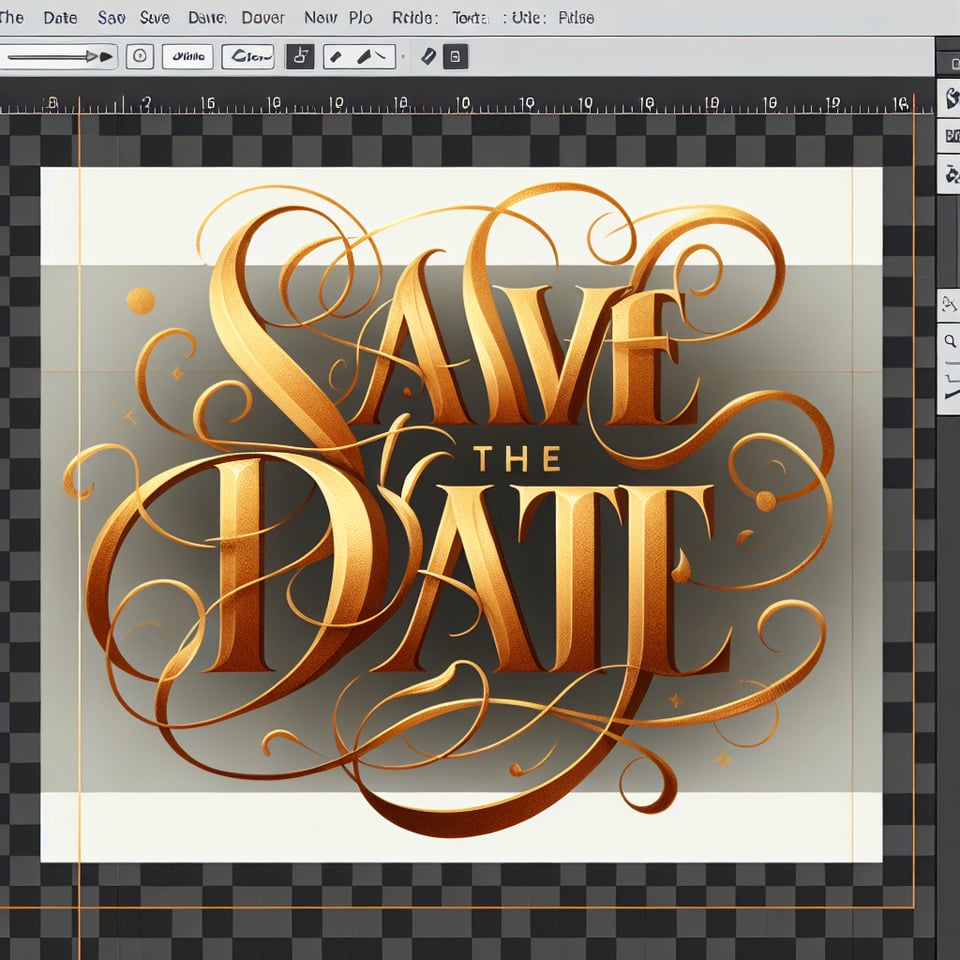Open the Save menu
The image size is (960, 960).
(154, 18)
